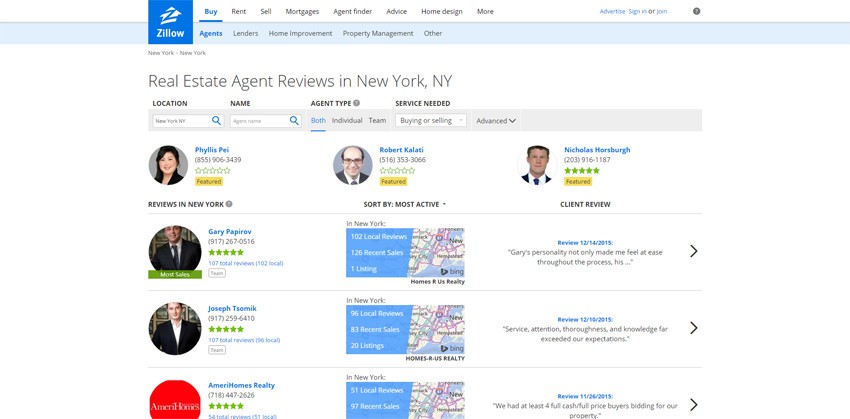
Task: Click the Review 12/10/2015 link
Action: 585,320
